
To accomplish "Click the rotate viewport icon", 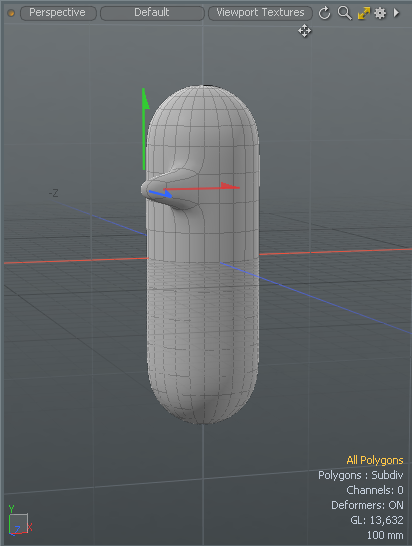I will click(x=325, y=13).
